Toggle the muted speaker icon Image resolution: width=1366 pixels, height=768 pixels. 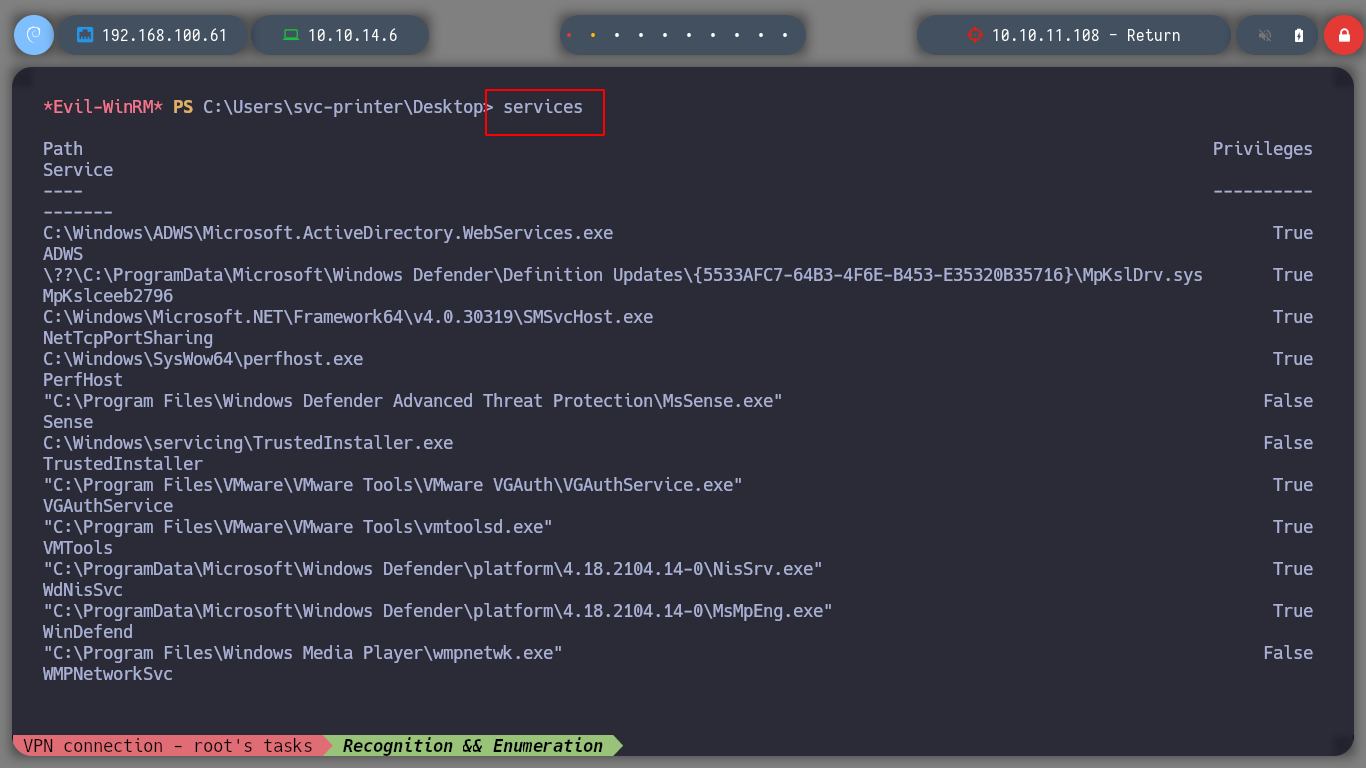(1265, 35)
